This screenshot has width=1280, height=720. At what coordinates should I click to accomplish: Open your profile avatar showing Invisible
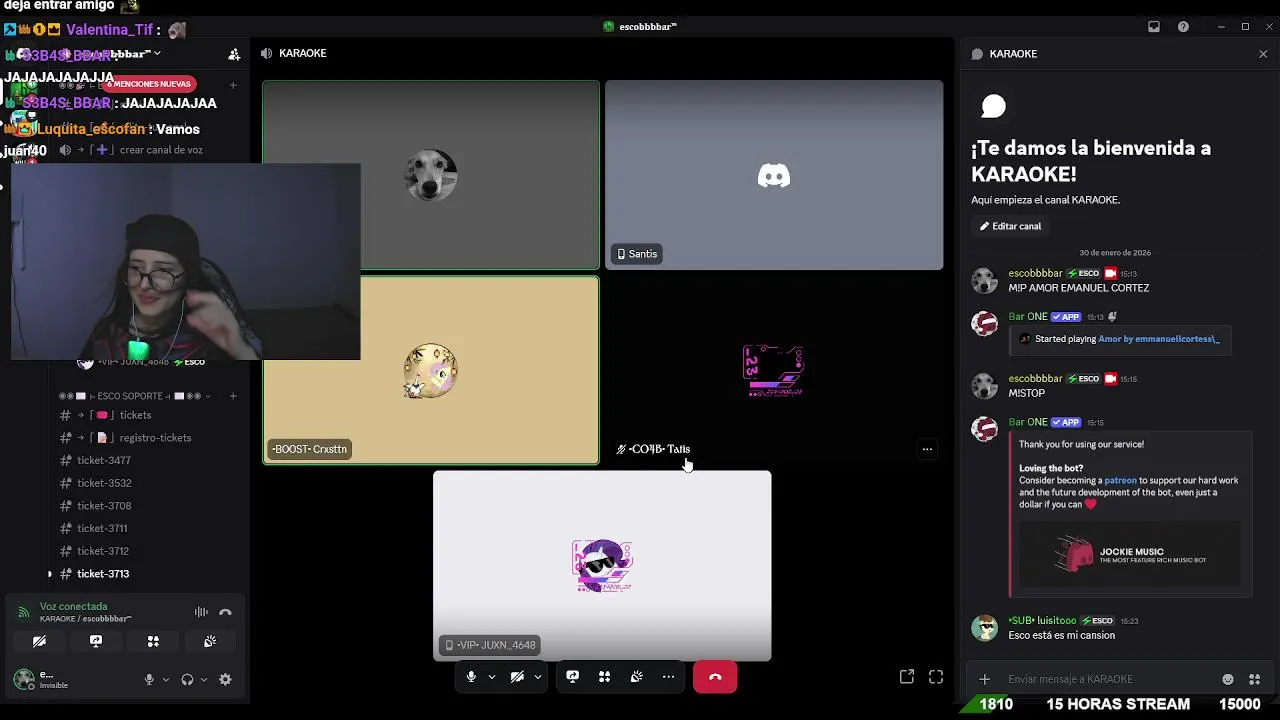click(x=24, y=679)
